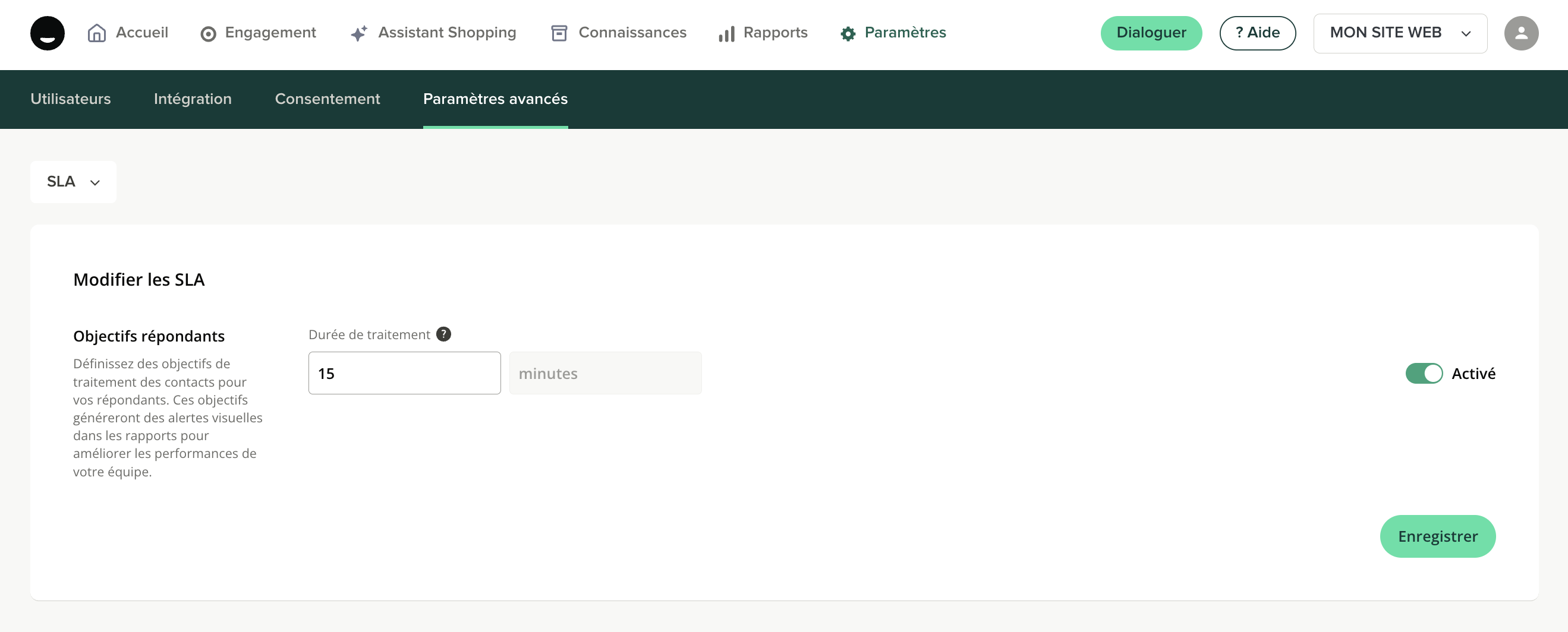The height and width of the screenshot is (632, 1568).
Task: Show help tooltip for Durée de traitement
Action: pyautogui.click(x=444, y=334)
